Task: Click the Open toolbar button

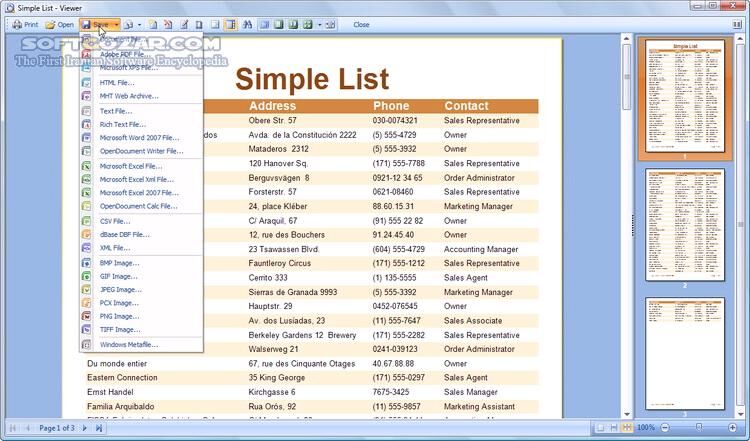Action: (60, 24)
